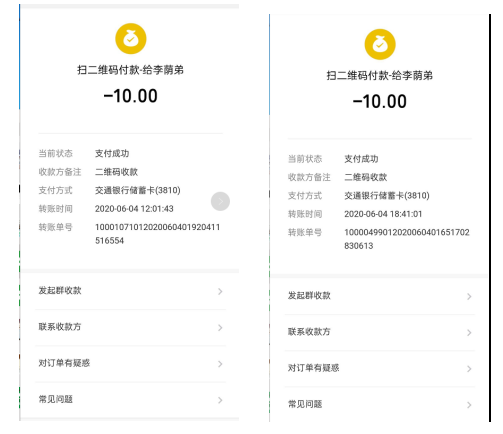Tap the gray circular arrow button
Viewport: 503px width, 434px height.
(x=220, y=201)
